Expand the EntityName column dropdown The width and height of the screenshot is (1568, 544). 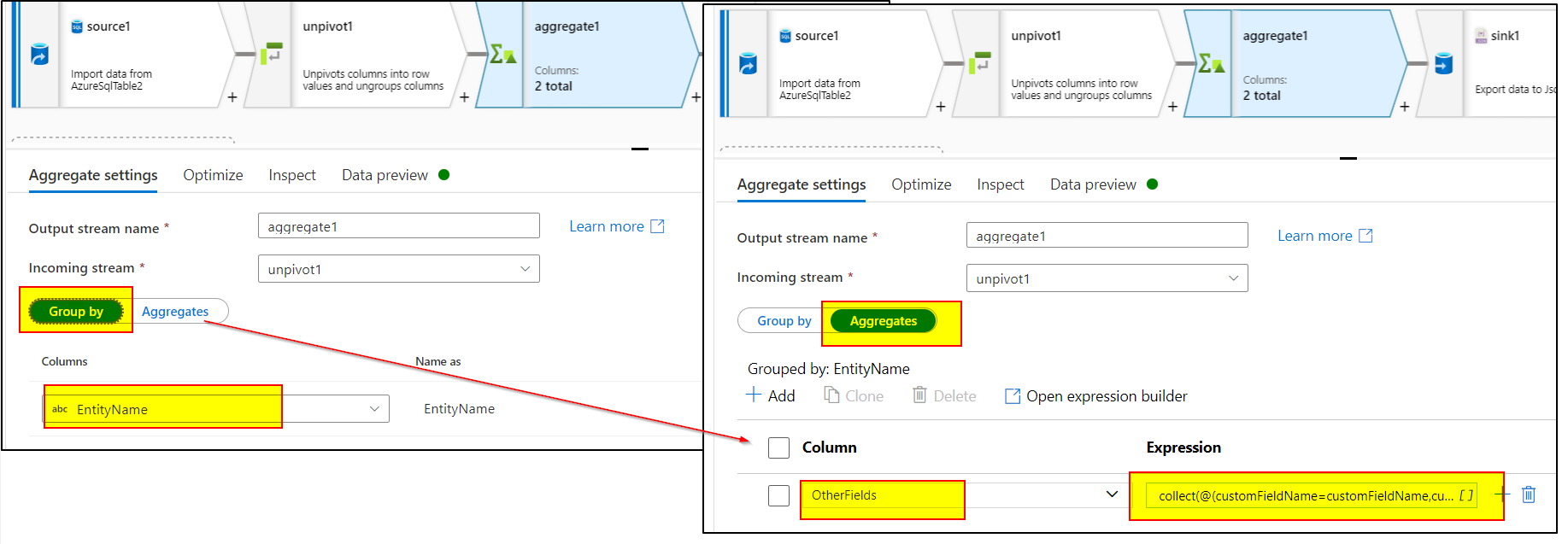click(x=374, y=409)
